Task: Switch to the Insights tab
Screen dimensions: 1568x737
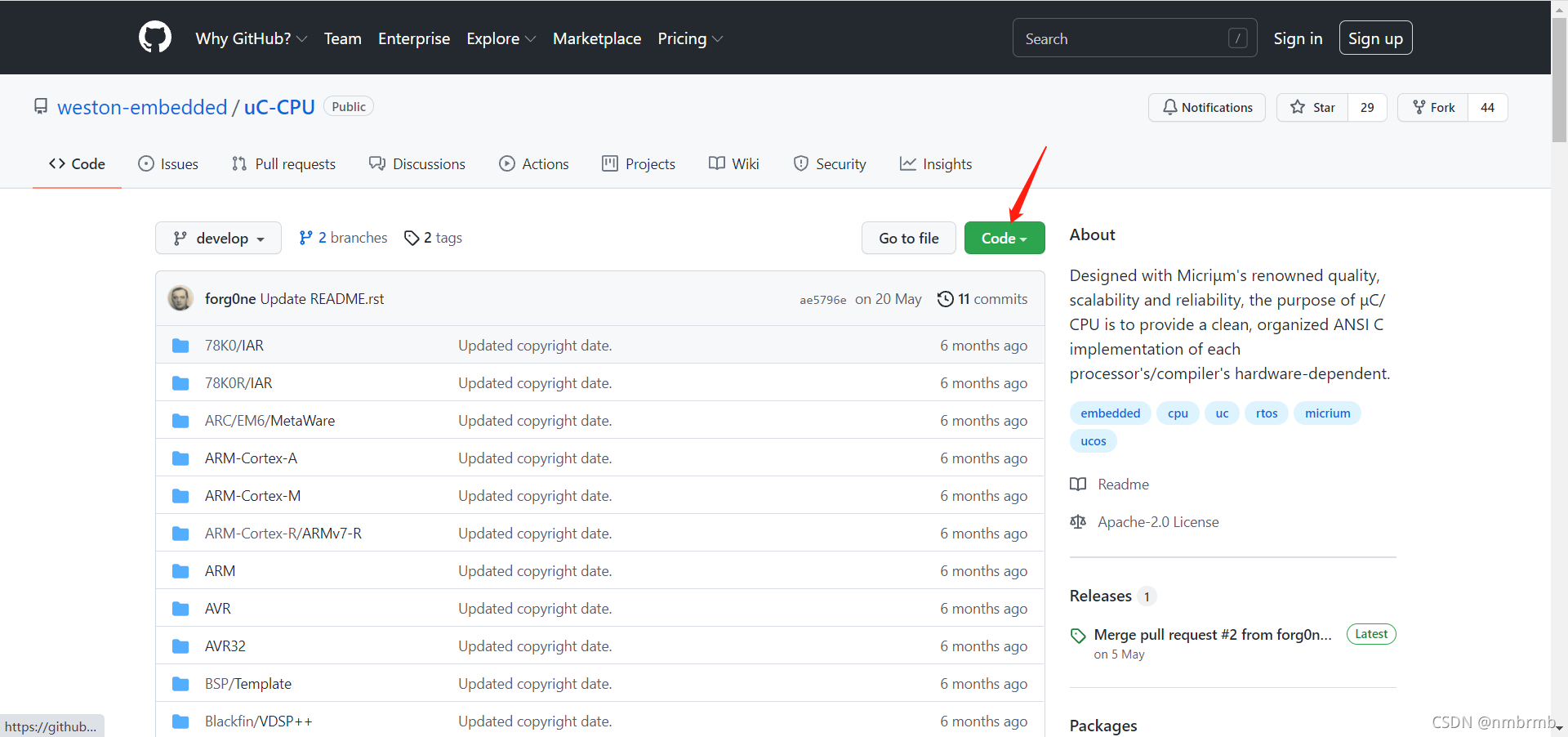Action: pos(936,163)
